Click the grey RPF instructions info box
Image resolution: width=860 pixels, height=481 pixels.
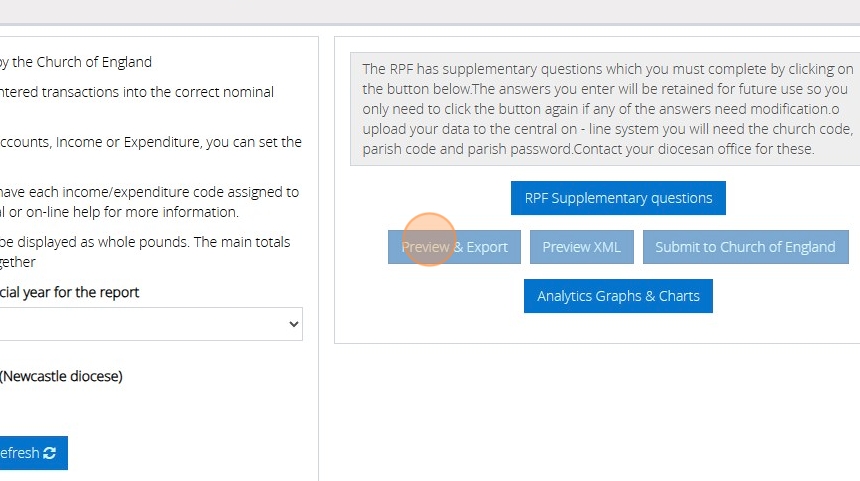(607, 110)
